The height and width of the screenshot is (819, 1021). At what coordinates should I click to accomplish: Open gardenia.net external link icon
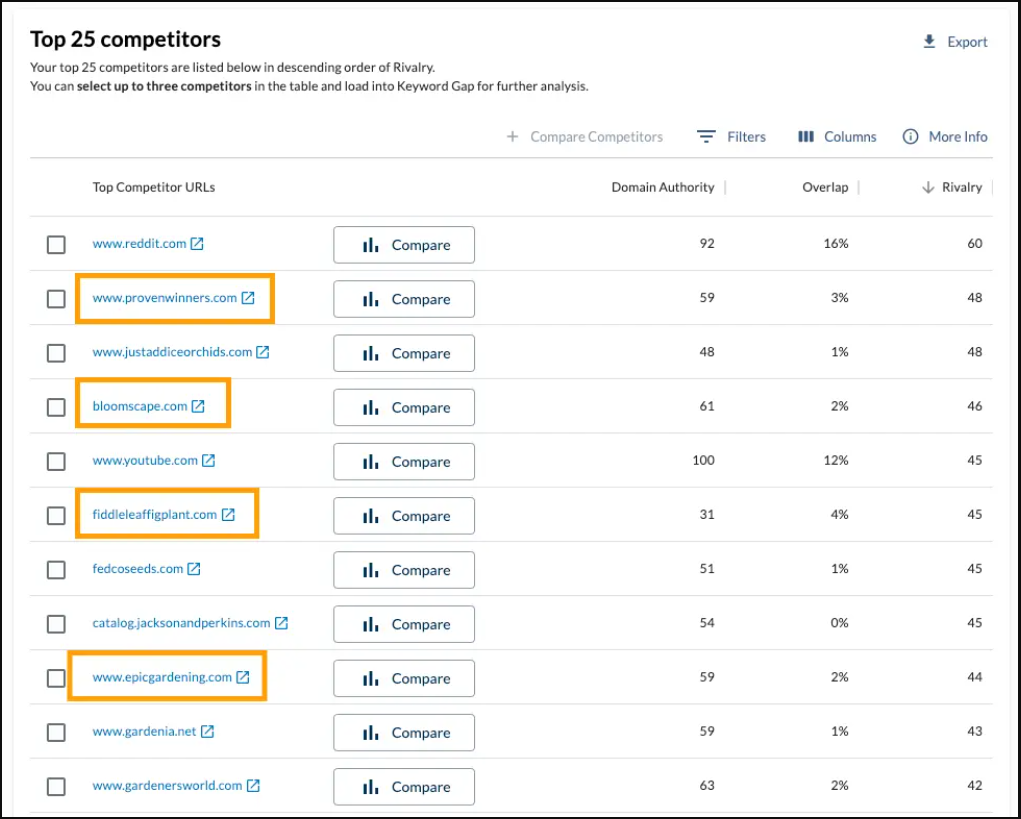[x=207, y=731]
